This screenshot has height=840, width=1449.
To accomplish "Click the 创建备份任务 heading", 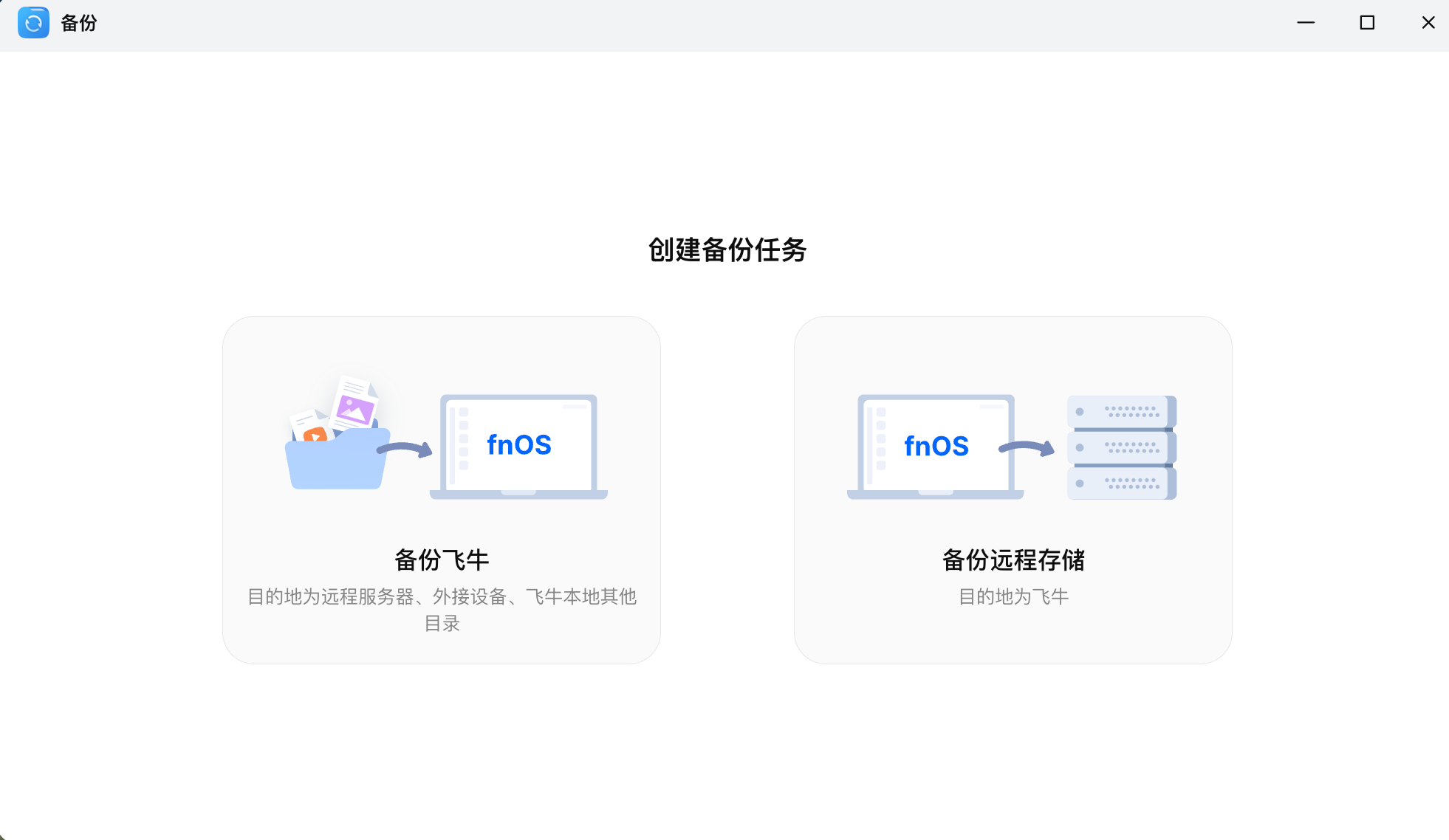I will pyautogui.click(x=727, y=250).
